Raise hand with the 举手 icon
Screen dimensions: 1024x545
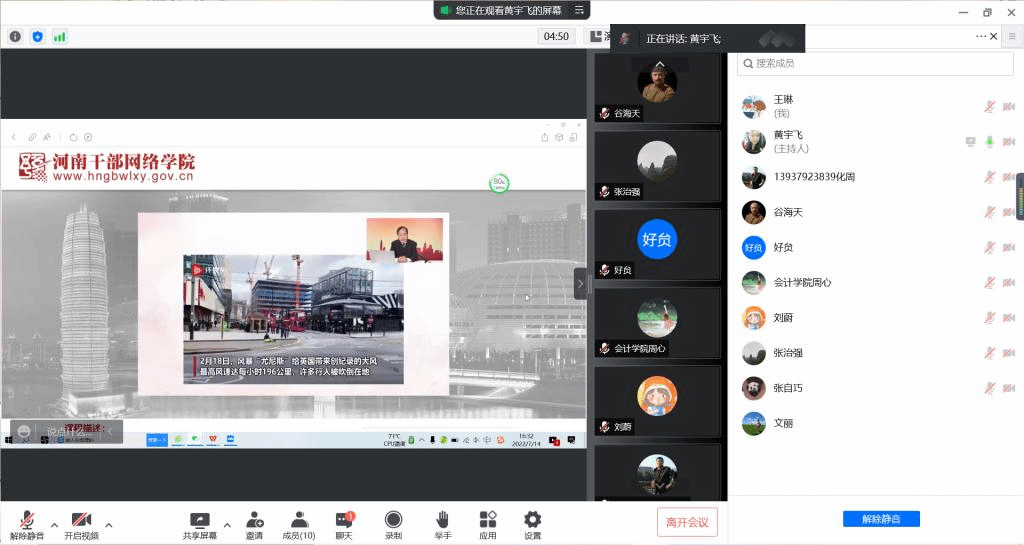442,520
